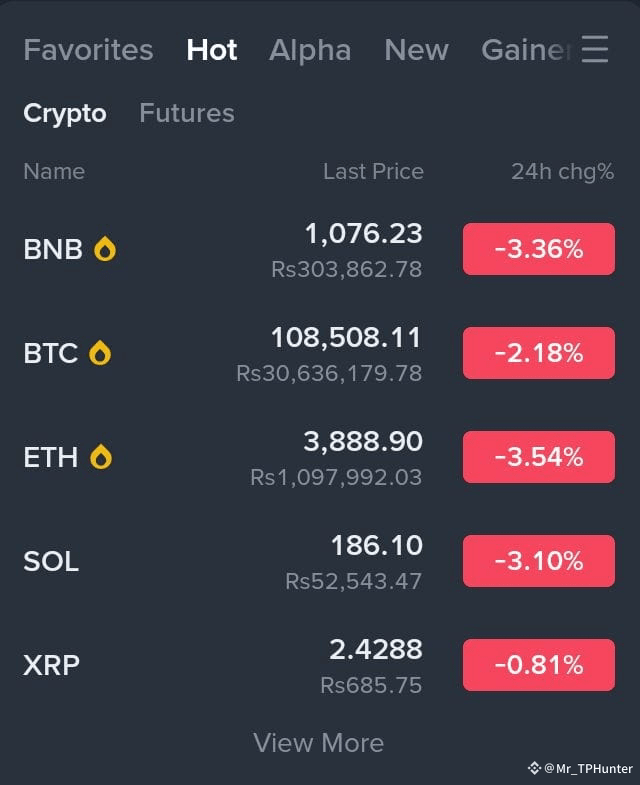Tap the flame icon beside ETH
640x785 pixels.
pos(101,457)
